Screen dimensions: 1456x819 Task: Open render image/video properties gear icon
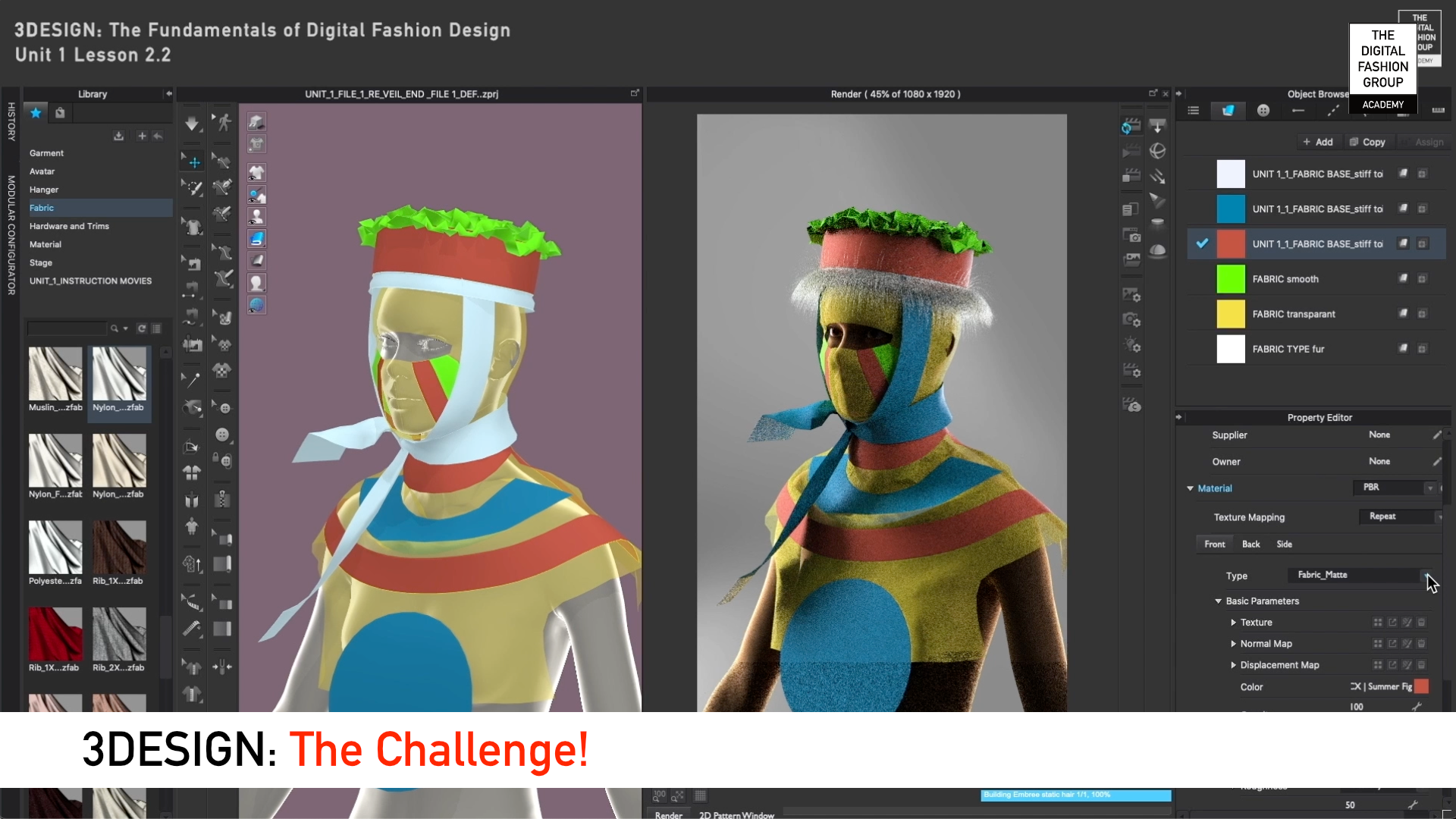tap(1131, 294)
